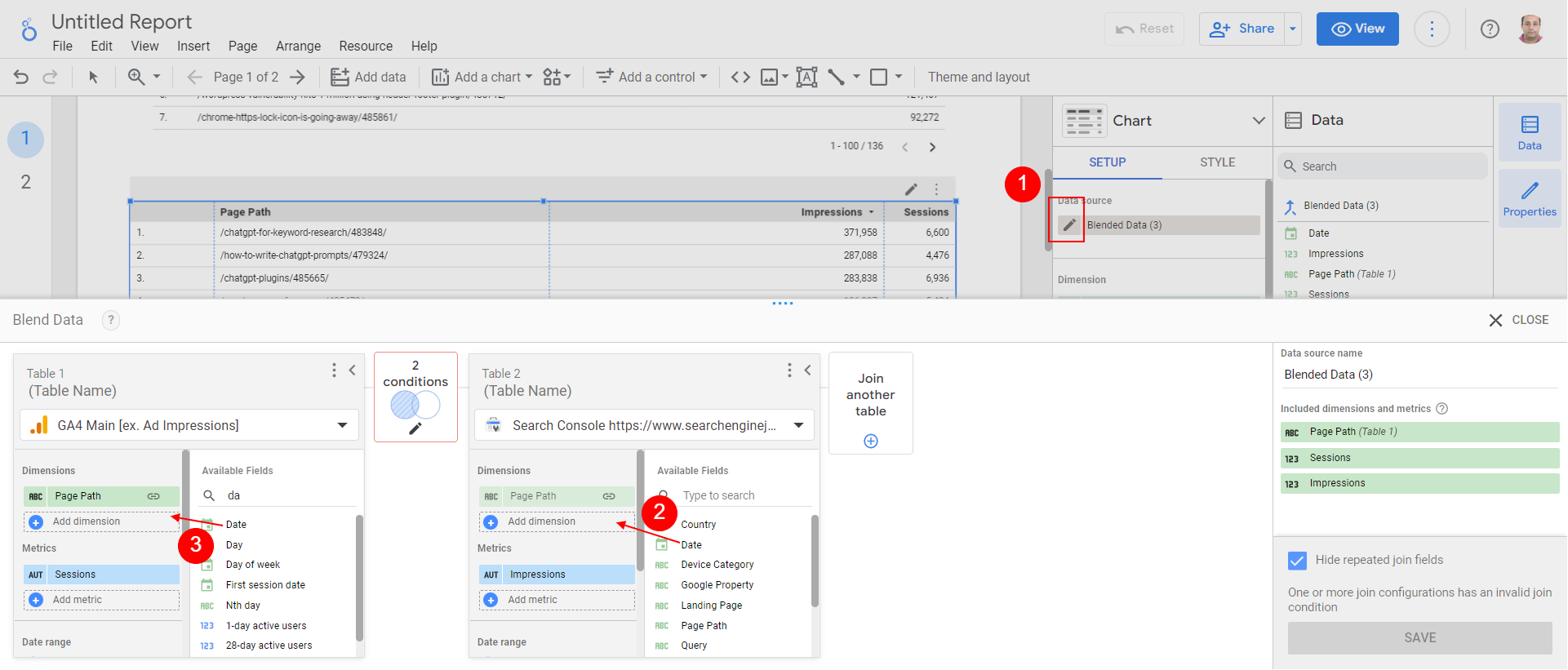The width and height of the screenshot is (1568, 670).
Task: Open the help icon in header
Action: 1490,29
